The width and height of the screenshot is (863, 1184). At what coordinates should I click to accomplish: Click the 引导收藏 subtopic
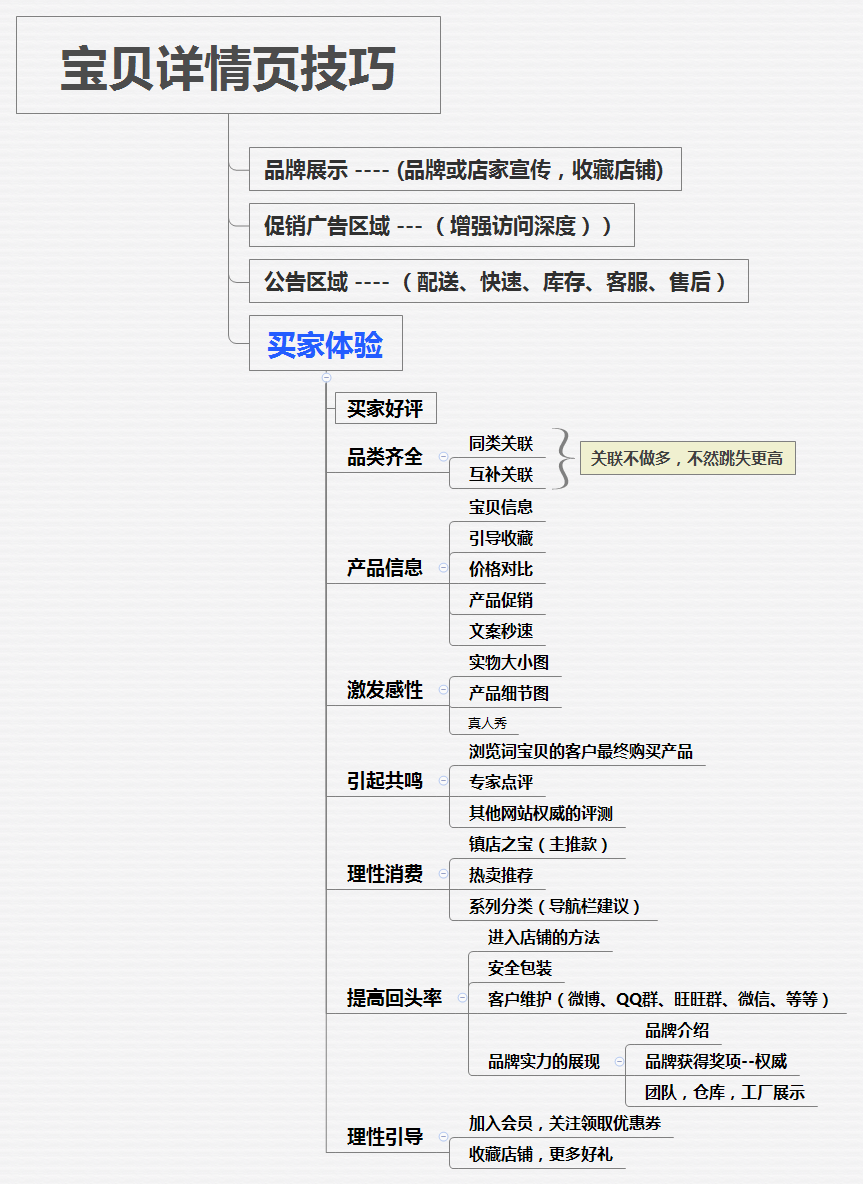pyautogui.click(x=501, y=538)
